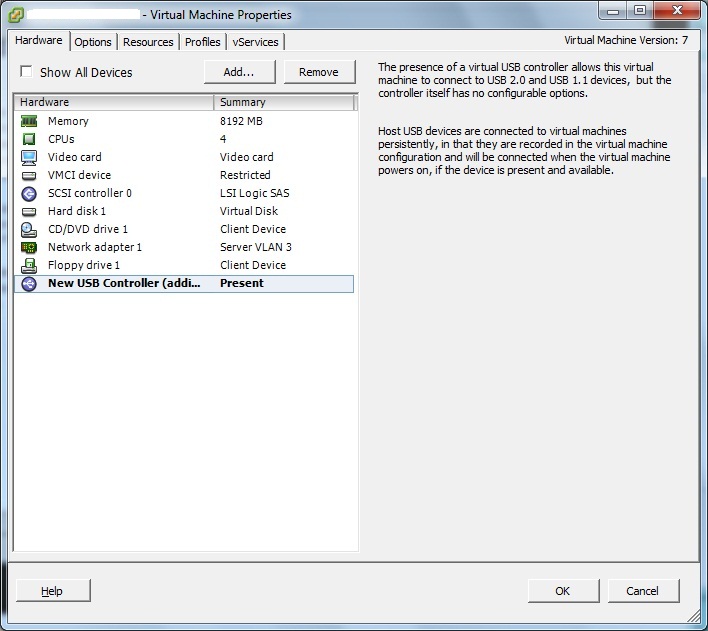Click the Restricted summary value
708x631 pixels.
pyautogui.click(x=245, y=175)
